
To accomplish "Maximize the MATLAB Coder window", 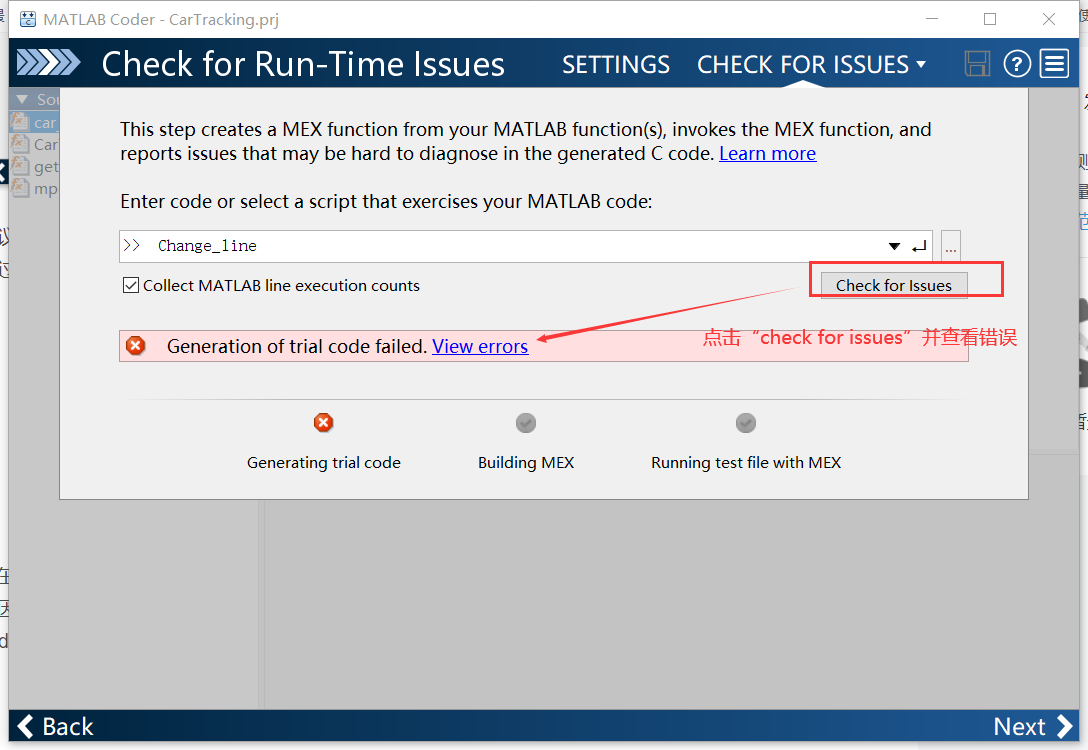I will (x=990, y=19).
